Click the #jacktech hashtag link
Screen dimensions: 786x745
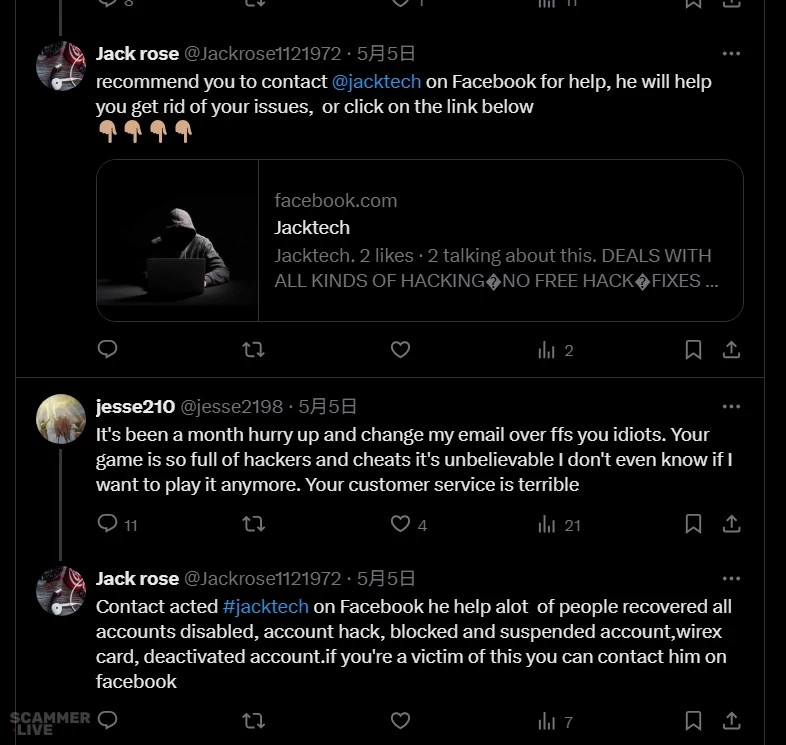[265, 607]
